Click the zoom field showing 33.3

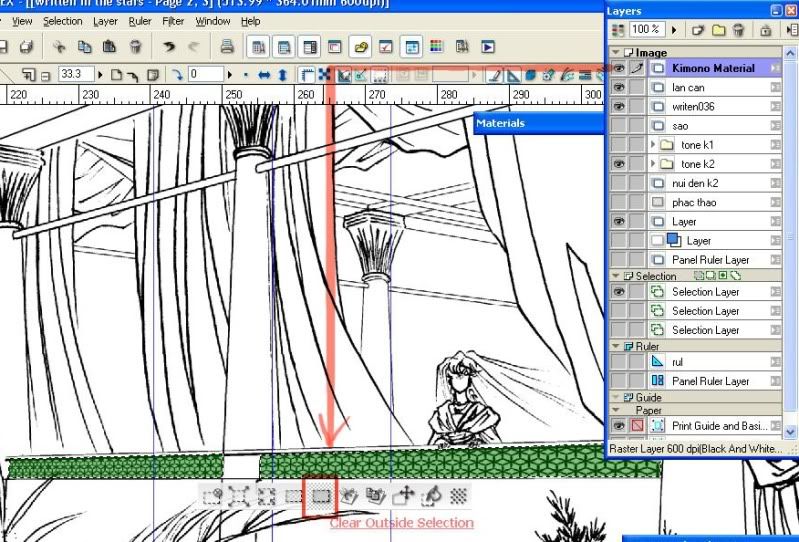tap(76, 74)
